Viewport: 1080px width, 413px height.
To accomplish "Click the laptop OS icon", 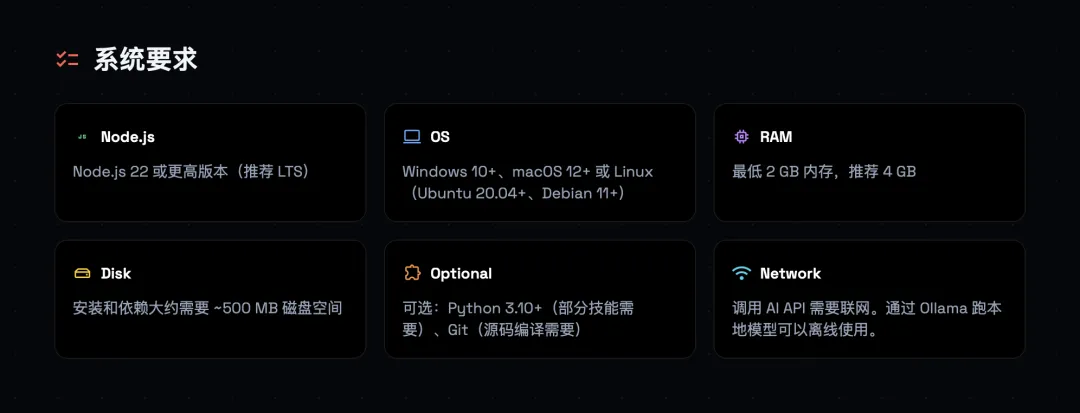I will point(411,137).
